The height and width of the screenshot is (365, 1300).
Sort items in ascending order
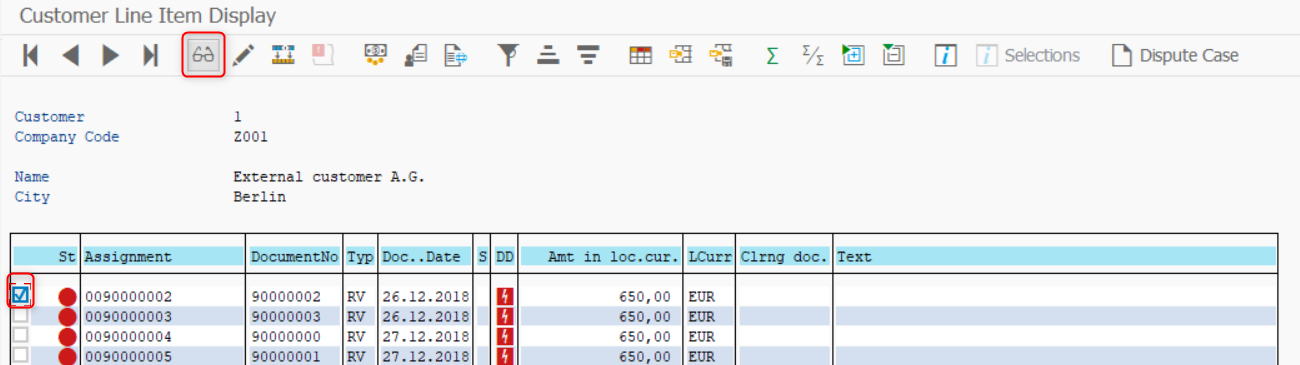(x=547, y=55)
